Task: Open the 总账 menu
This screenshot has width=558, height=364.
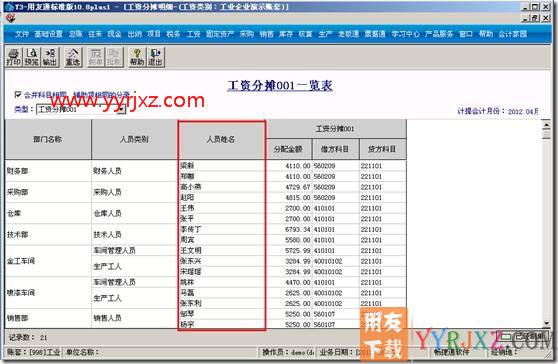Action: (x=75, y=34)
